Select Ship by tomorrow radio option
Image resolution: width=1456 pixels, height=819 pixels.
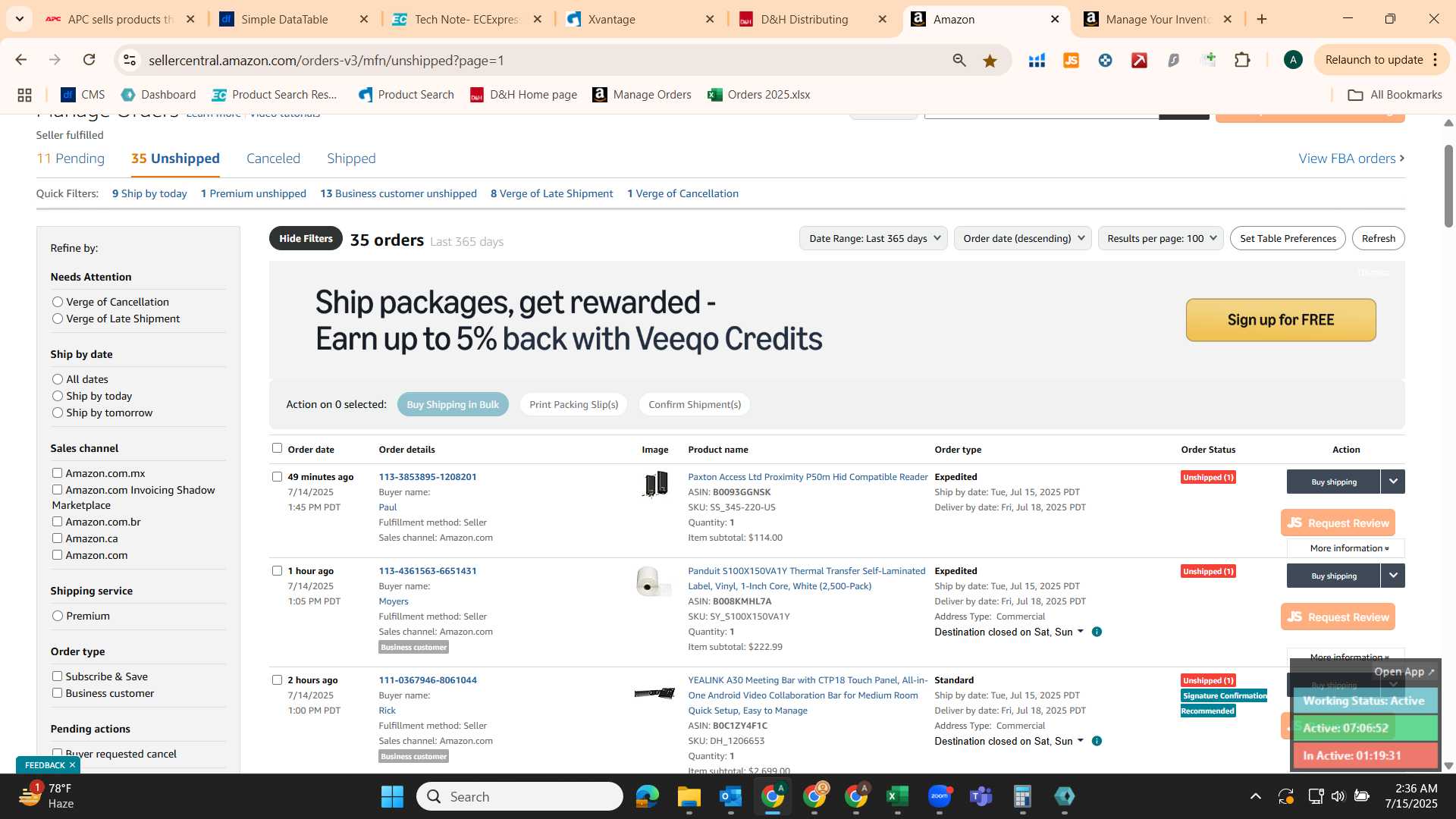(58, 413)
